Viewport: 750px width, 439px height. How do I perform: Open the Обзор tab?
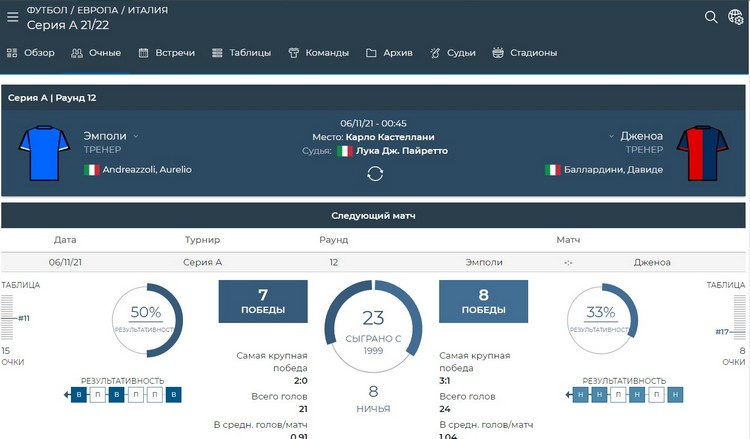point(31,53)
